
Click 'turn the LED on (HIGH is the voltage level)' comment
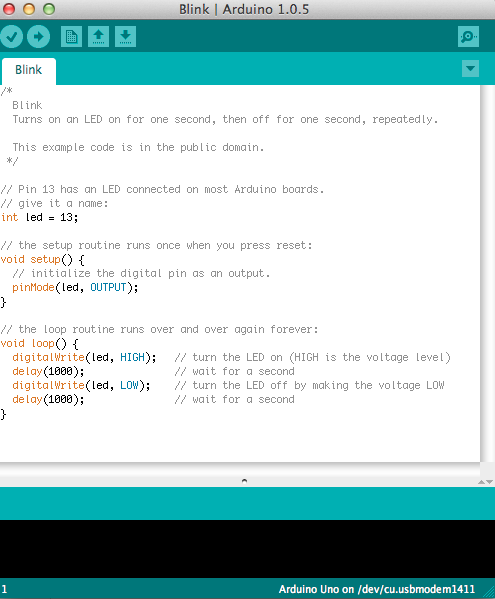313,358
